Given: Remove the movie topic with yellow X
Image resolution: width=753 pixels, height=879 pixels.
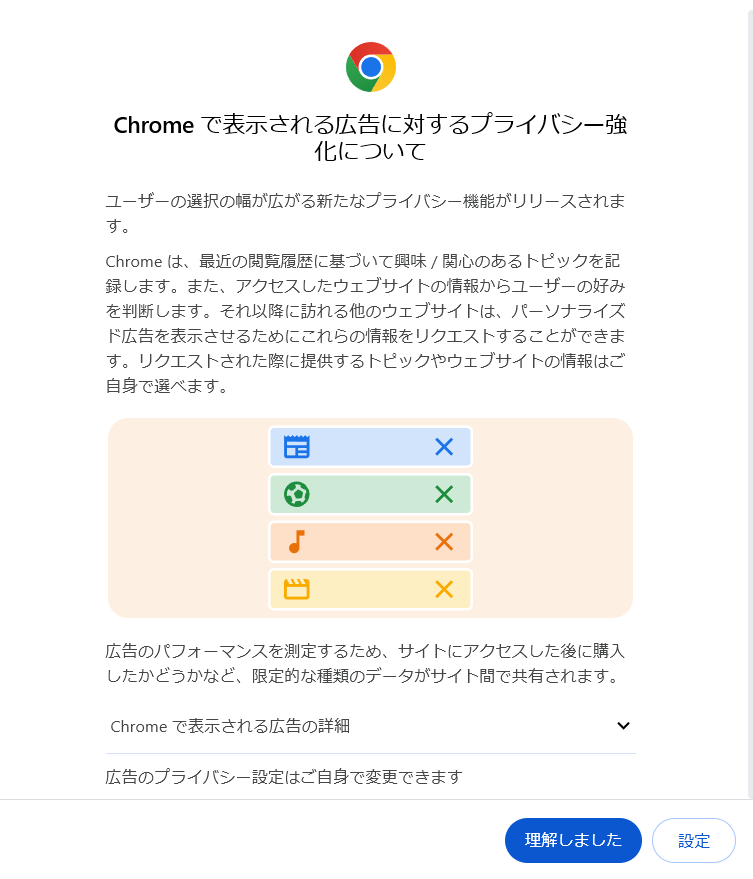Looking at the screenshot, I should tap(444, 589).
